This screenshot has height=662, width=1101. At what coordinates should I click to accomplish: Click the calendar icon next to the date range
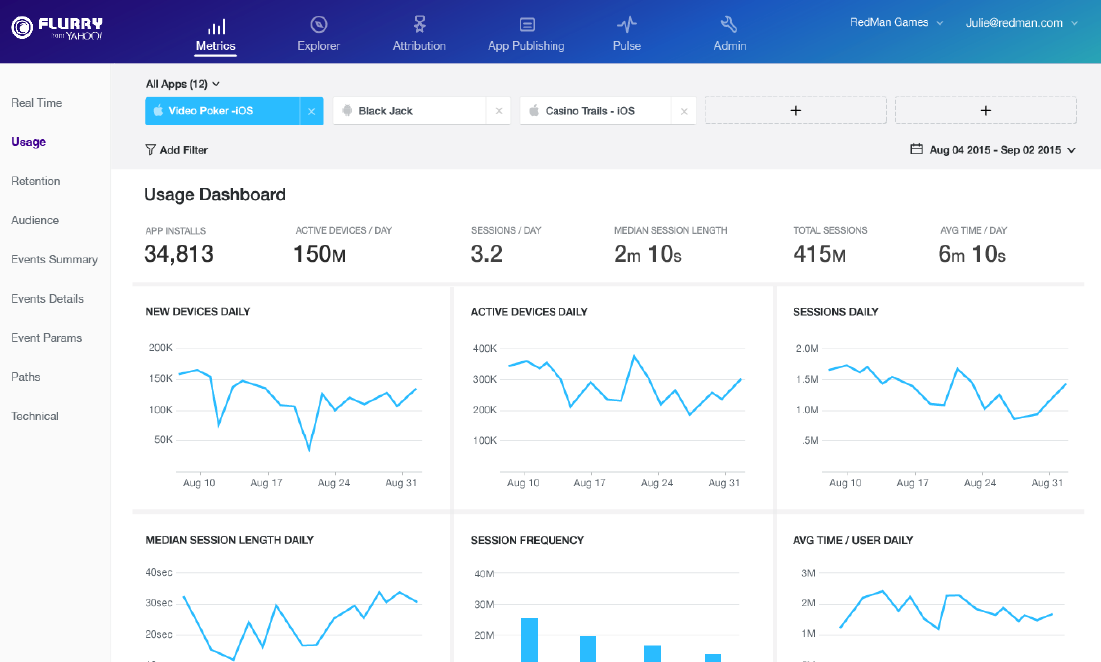tap(916, 148)
